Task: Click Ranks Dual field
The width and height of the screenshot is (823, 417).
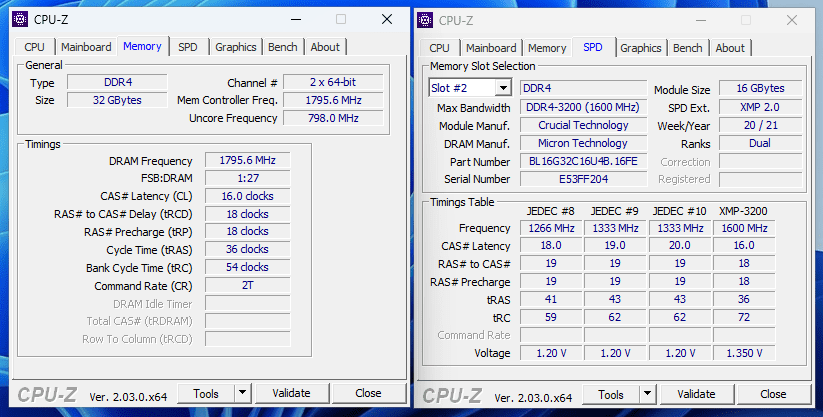Action: click(761, 143)
